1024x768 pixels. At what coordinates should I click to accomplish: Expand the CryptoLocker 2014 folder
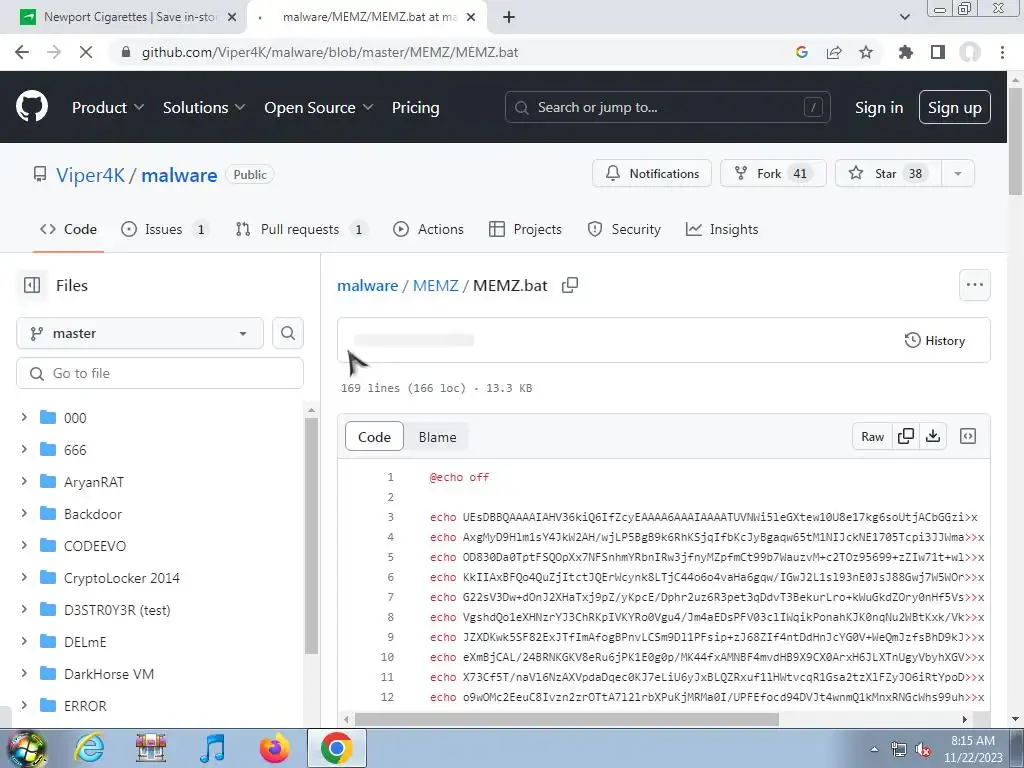(24, 577)
